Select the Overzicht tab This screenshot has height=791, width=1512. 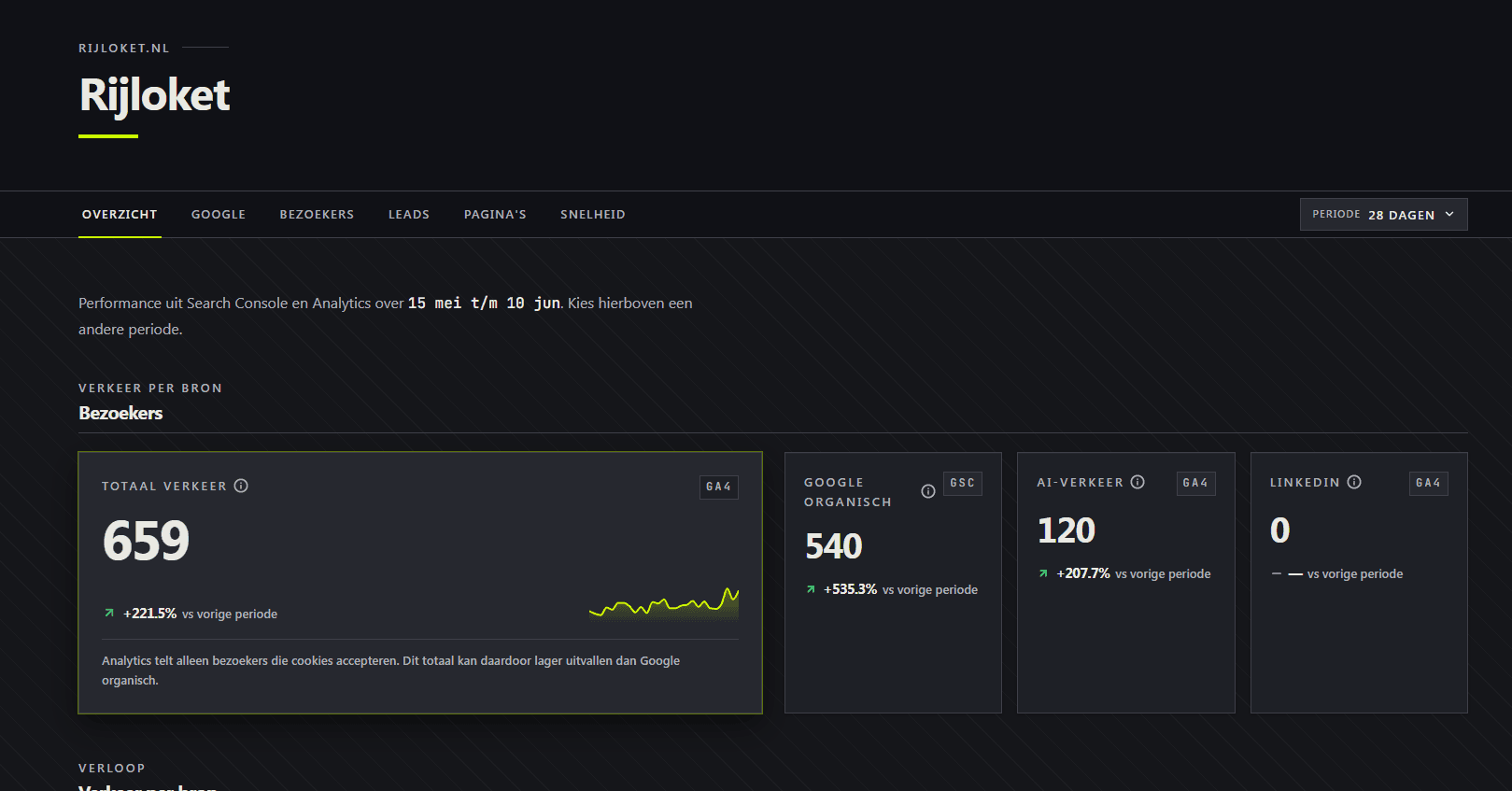click(x=120, y=214)
